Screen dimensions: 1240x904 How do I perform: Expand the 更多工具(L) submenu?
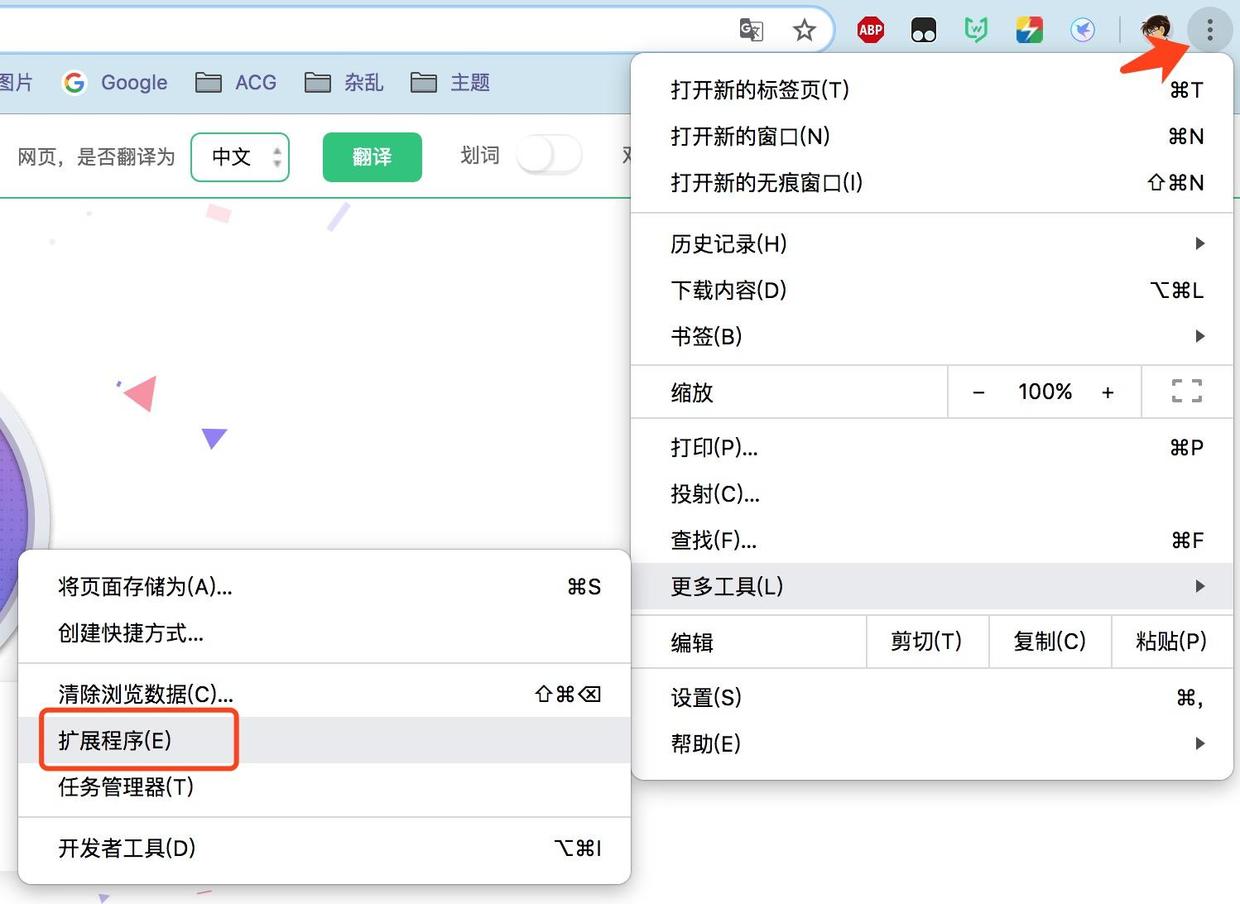932,586
